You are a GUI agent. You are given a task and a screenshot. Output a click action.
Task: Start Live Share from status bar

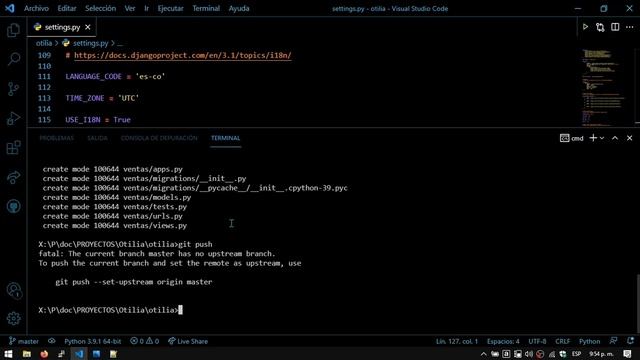188,341
